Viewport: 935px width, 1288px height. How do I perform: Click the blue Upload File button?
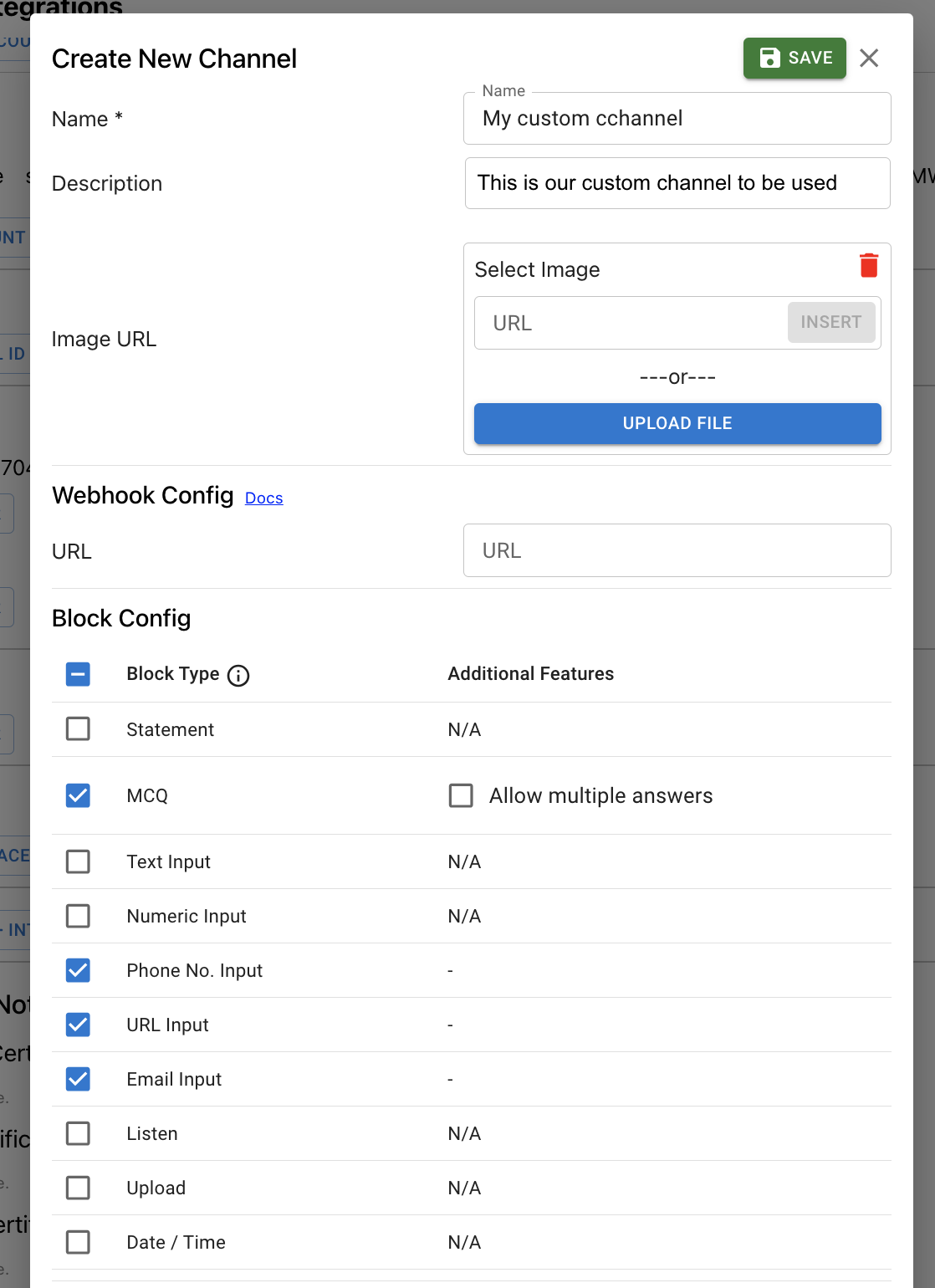click(677, 423)
